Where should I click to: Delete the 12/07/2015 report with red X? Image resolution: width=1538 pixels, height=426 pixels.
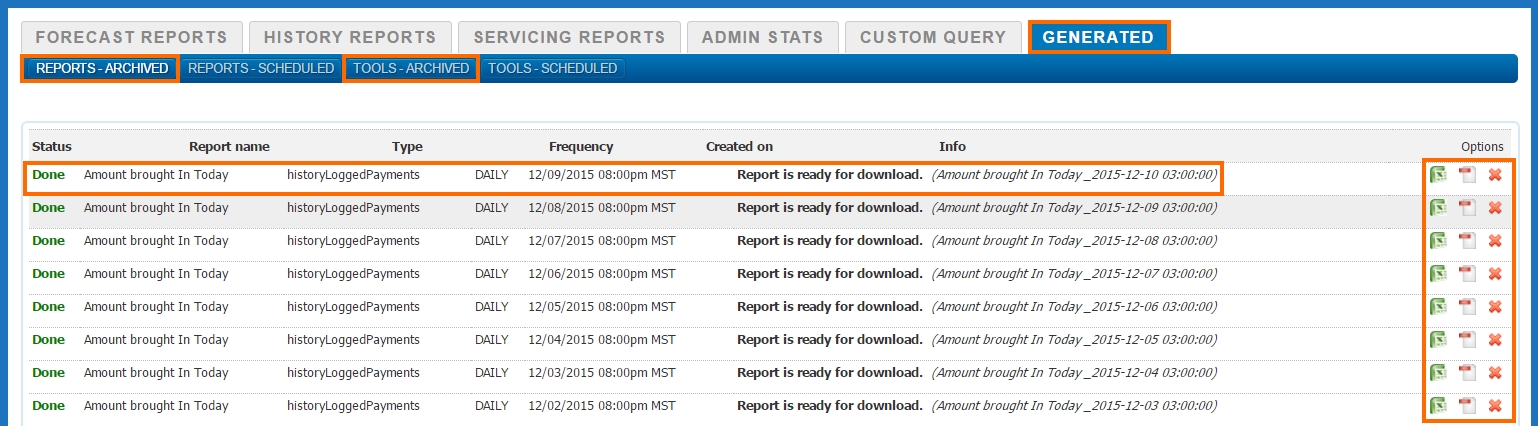tap(1495, 241)
